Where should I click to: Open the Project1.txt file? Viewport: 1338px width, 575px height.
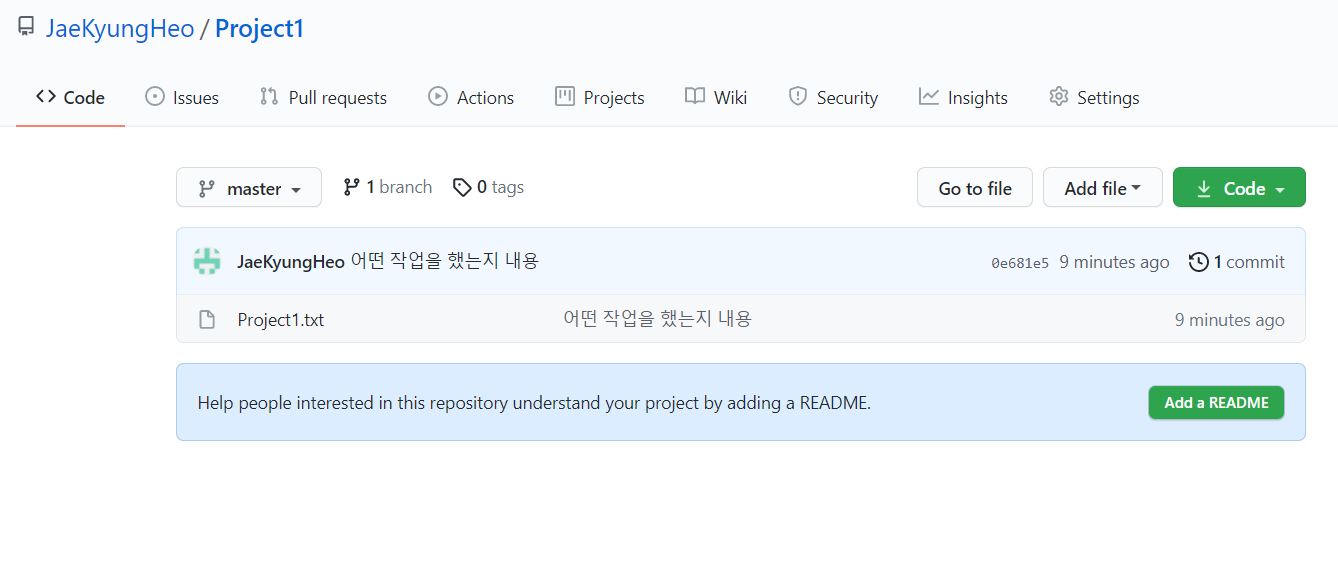281,320
